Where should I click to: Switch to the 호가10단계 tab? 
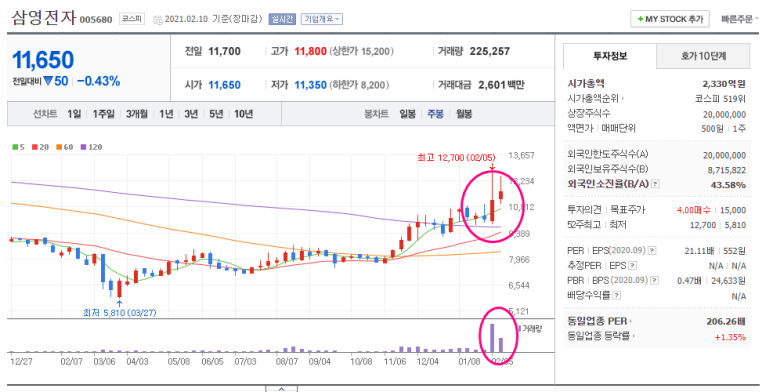click(x=703, y=56)
